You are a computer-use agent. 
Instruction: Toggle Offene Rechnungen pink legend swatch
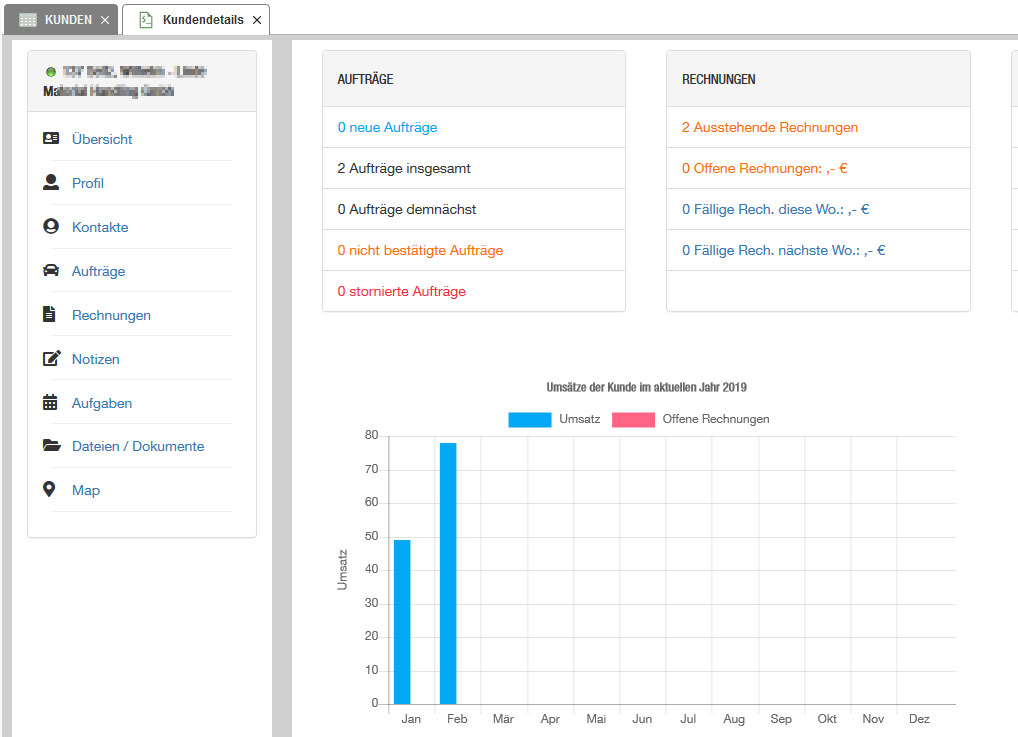[x=633, y=420]
